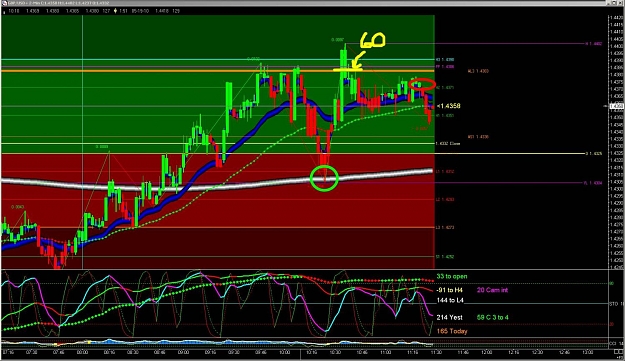Click the 11:00 time axis label

[x=385, y=353]
